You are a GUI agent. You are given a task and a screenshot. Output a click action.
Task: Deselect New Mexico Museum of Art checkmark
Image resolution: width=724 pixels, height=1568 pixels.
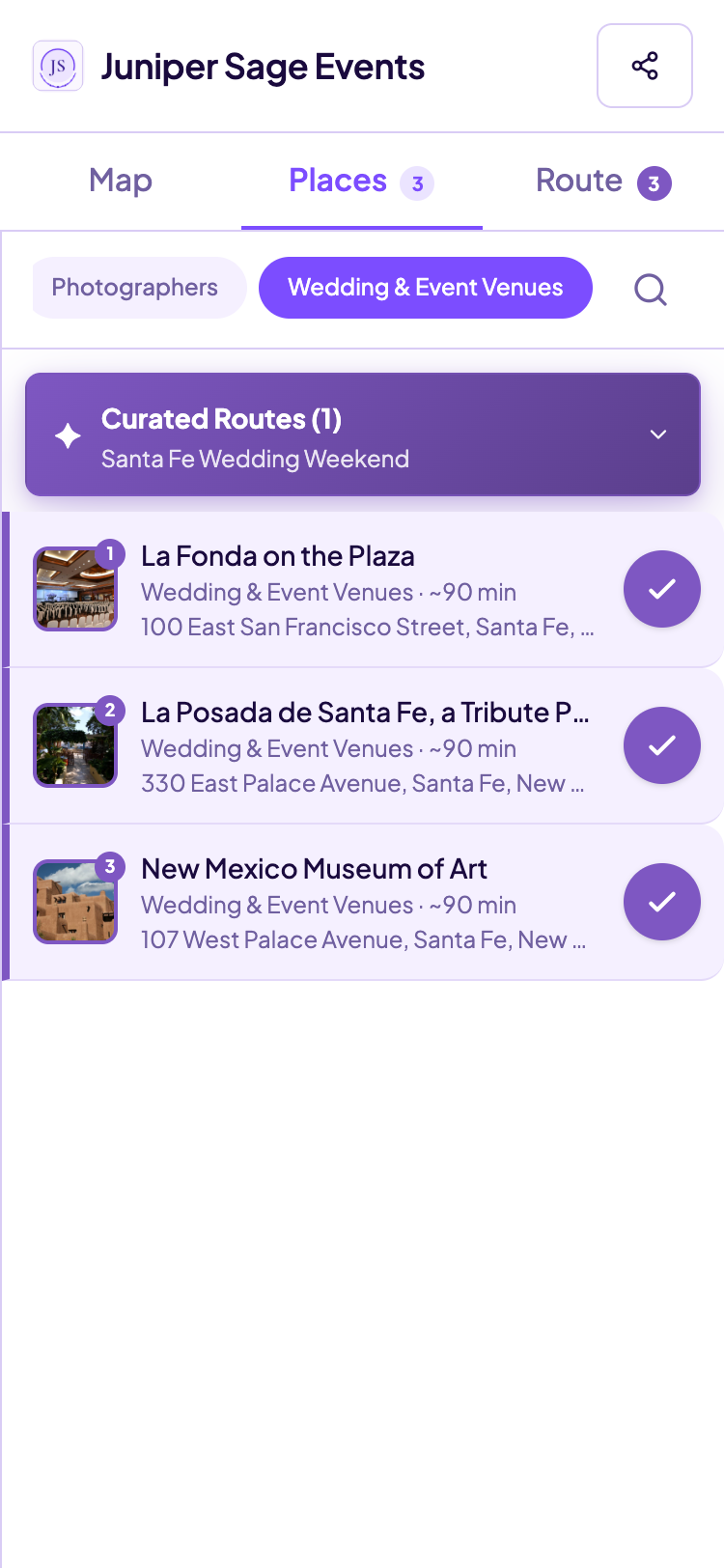tap(662, 902)
